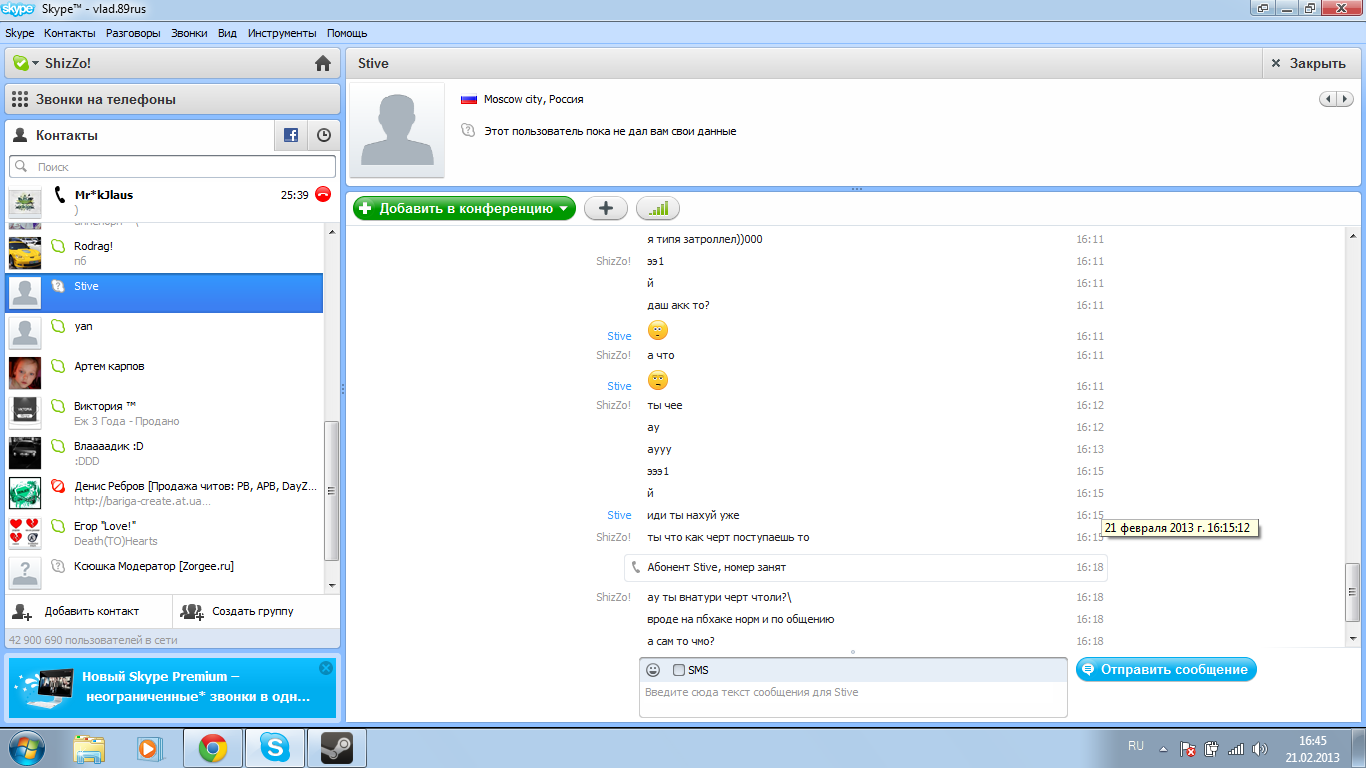
Task: Close the Skype Premium ad banner
Action: click(x=325, y=668)
